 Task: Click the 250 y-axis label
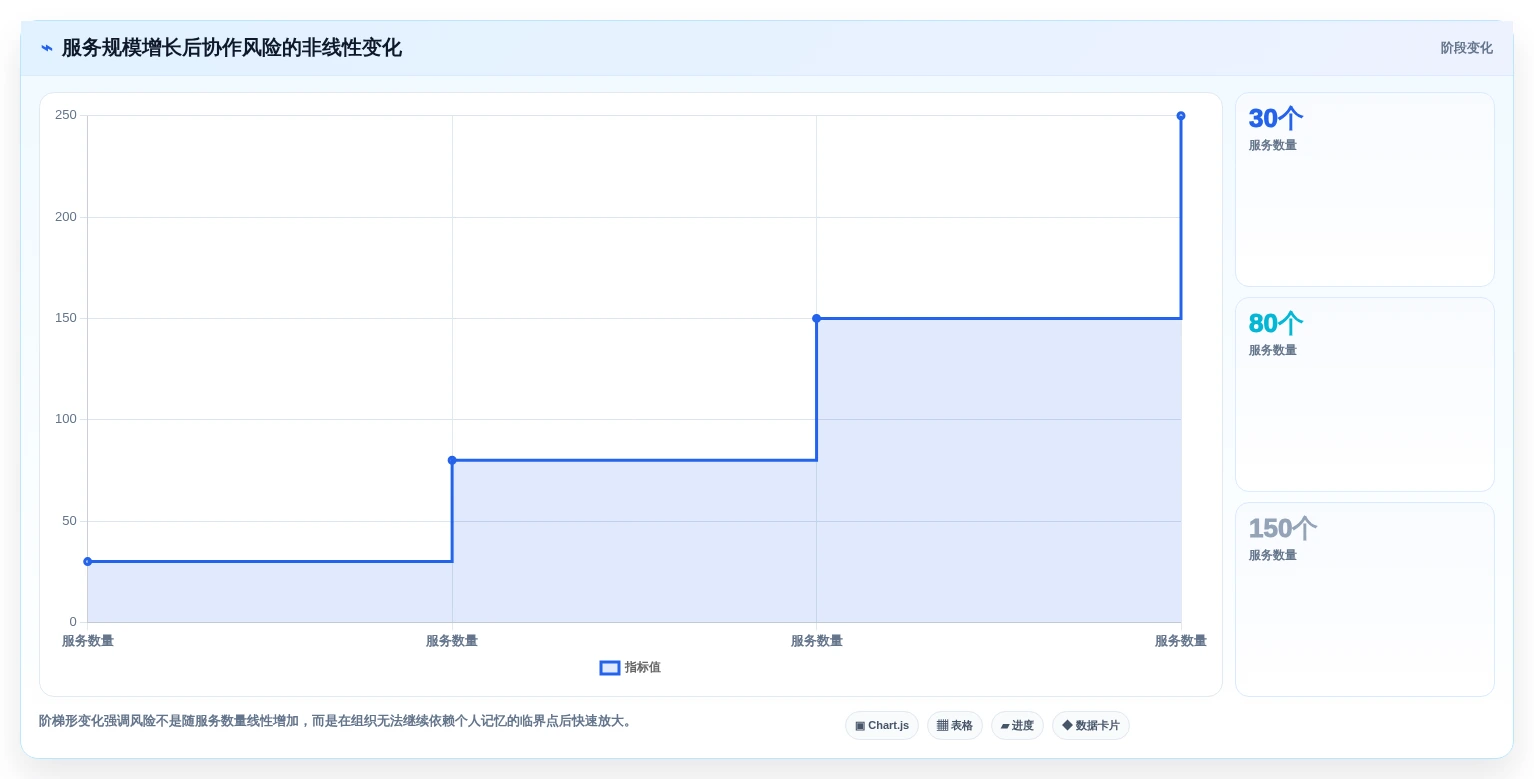[x=66, y=115]
